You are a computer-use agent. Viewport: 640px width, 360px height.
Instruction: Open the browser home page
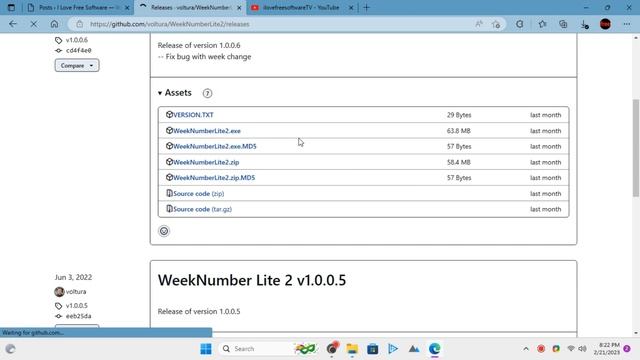[x=54, y=24]
